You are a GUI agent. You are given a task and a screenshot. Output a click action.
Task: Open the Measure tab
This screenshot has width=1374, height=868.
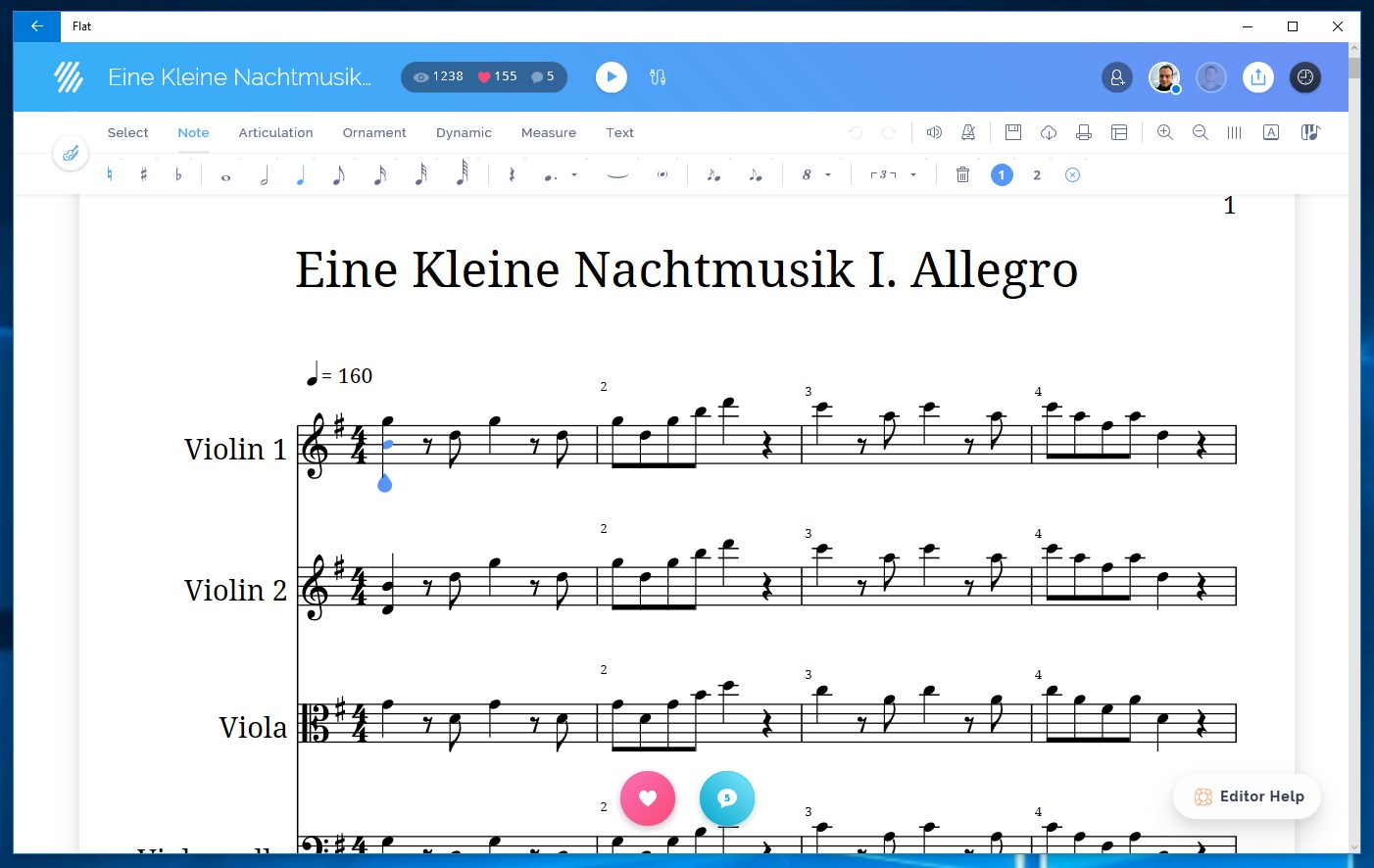click(548, 132)
